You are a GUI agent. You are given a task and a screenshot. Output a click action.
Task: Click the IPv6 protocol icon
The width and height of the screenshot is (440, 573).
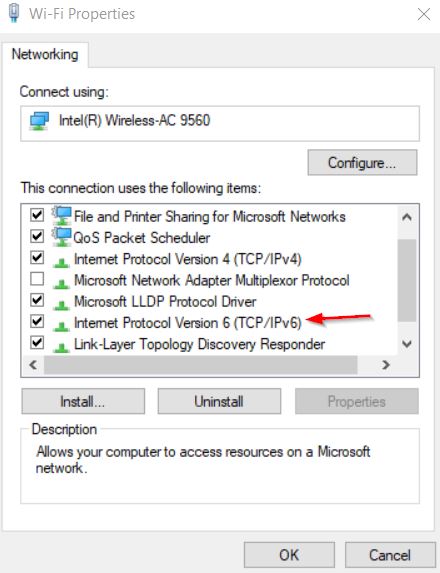[x=61, y=326]
